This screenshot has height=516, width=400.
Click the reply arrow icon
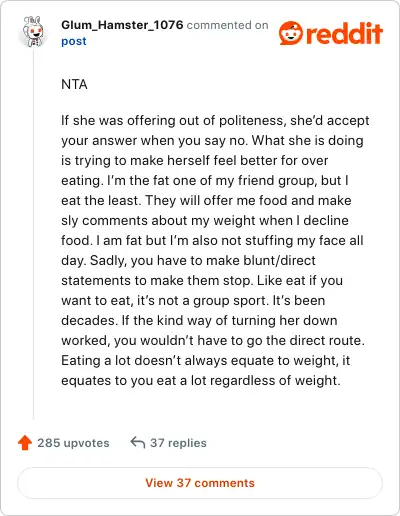point(138,442)
